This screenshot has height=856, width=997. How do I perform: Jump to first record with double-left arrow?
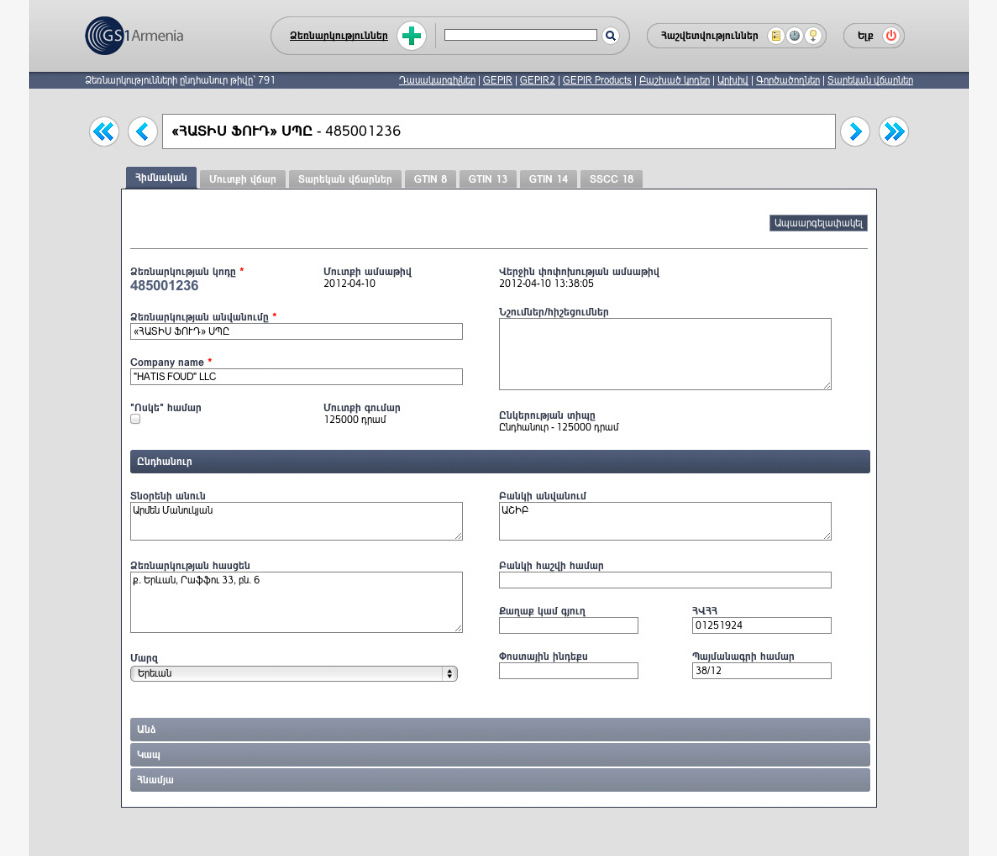pos(104,132)
